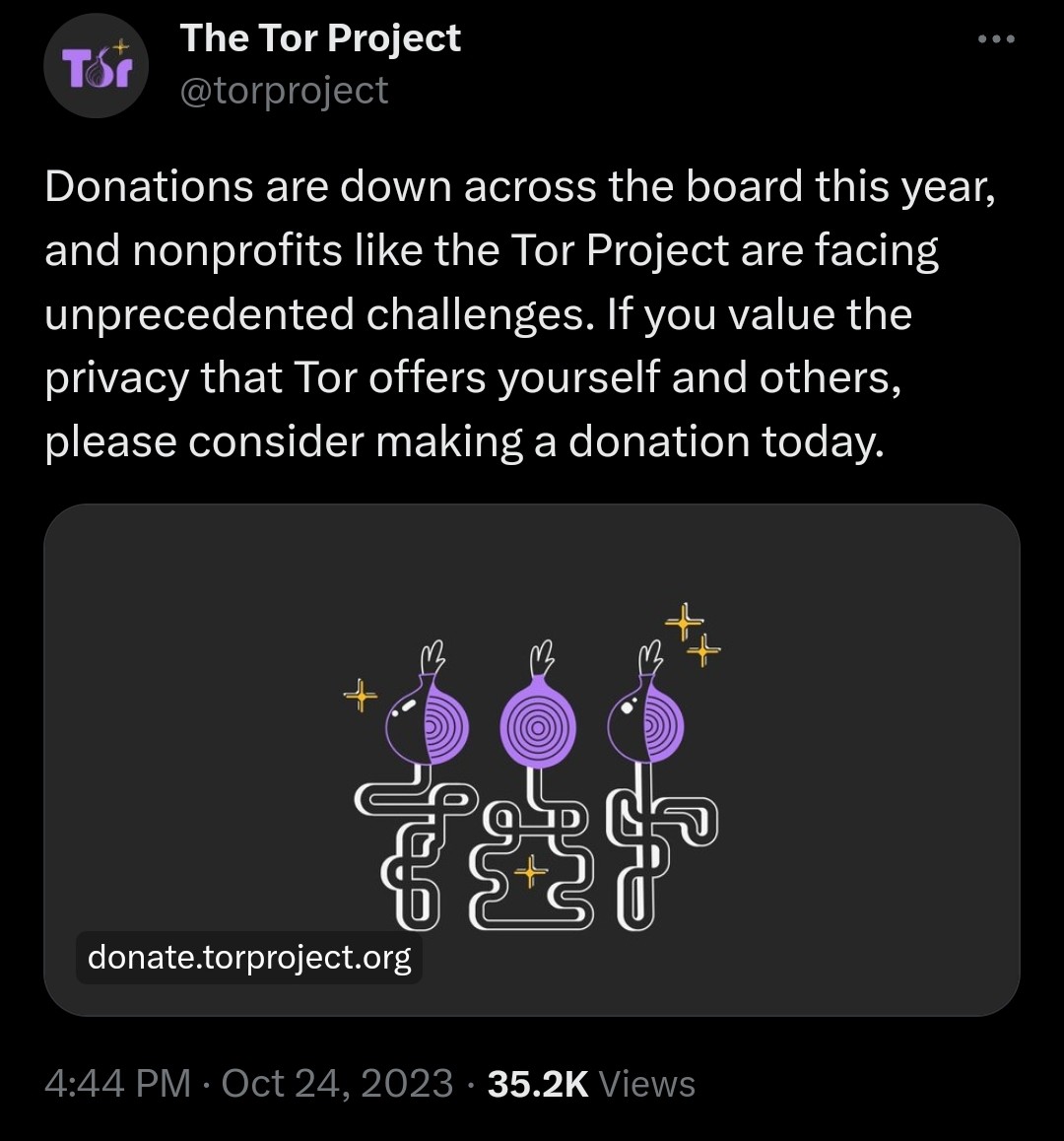This screenshot has width=1064, height=1141.
Task: Click the yellow sparkle left of first onion
Action: [361, 697]
